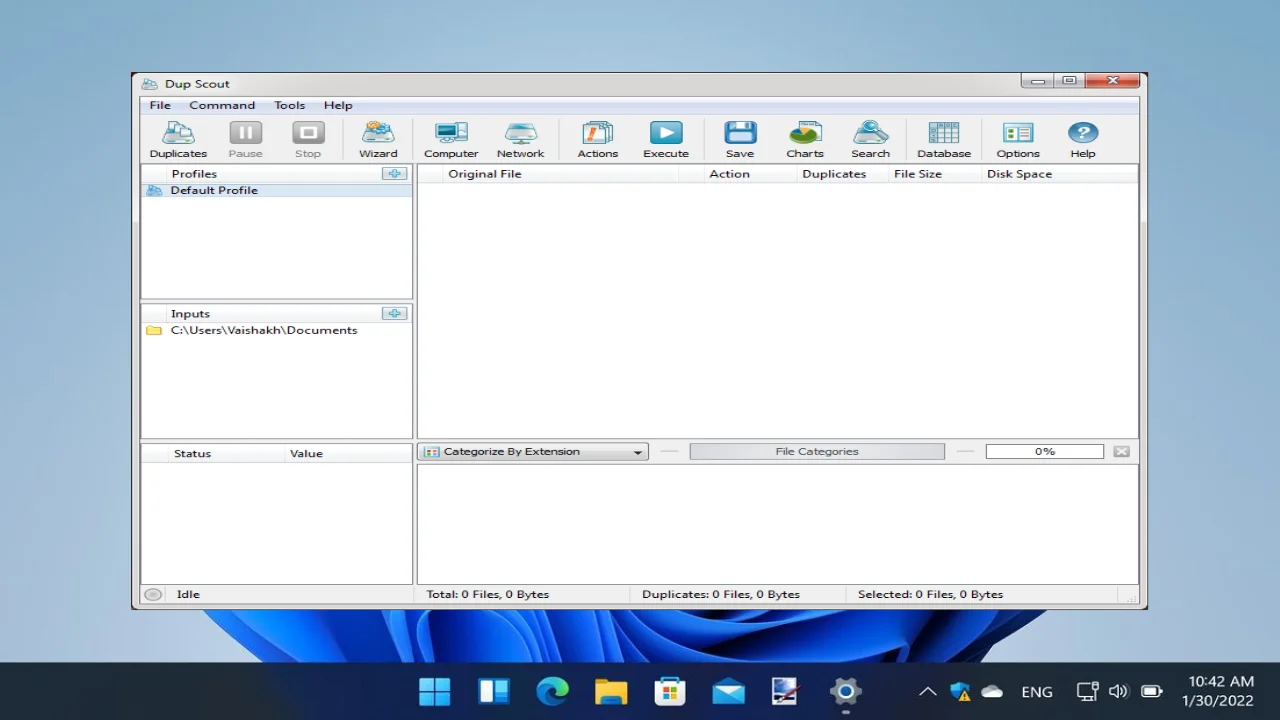Click the Help toolbar icon
The image size is (1280, 720).
[x=1083, y=139]
